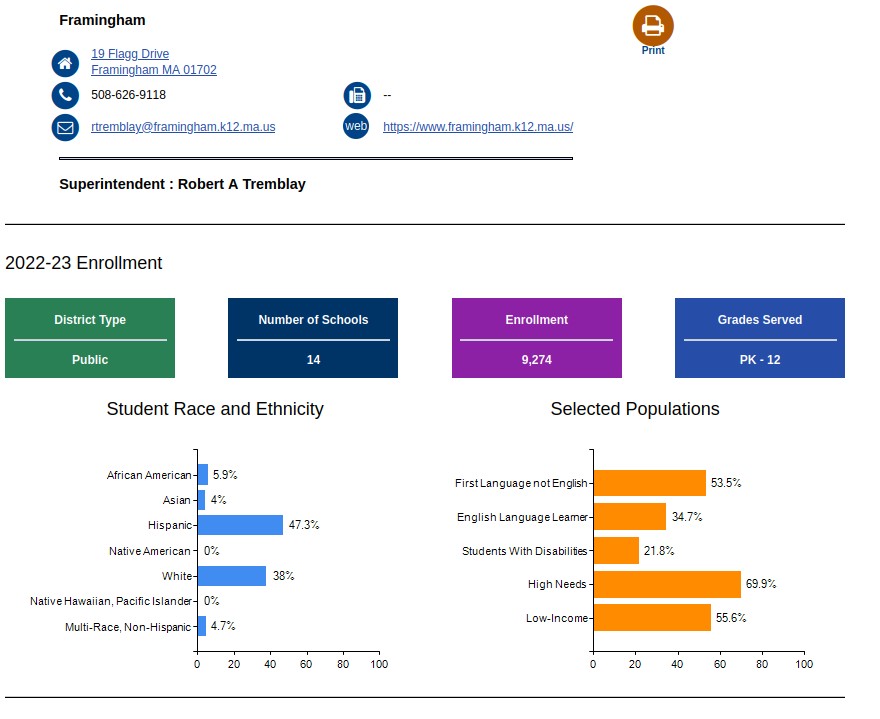Click the White bar in ethnicity chart

(231, 576)
